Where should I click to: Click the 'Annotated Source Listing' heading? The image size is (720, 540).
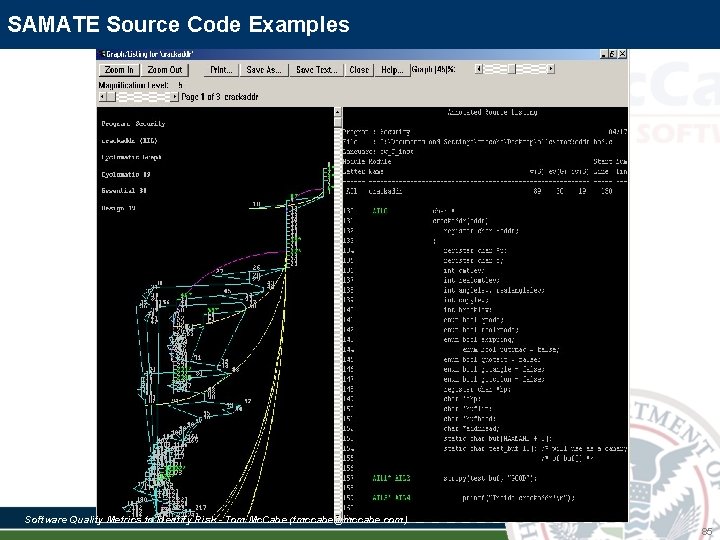click(x=492, y=112)
